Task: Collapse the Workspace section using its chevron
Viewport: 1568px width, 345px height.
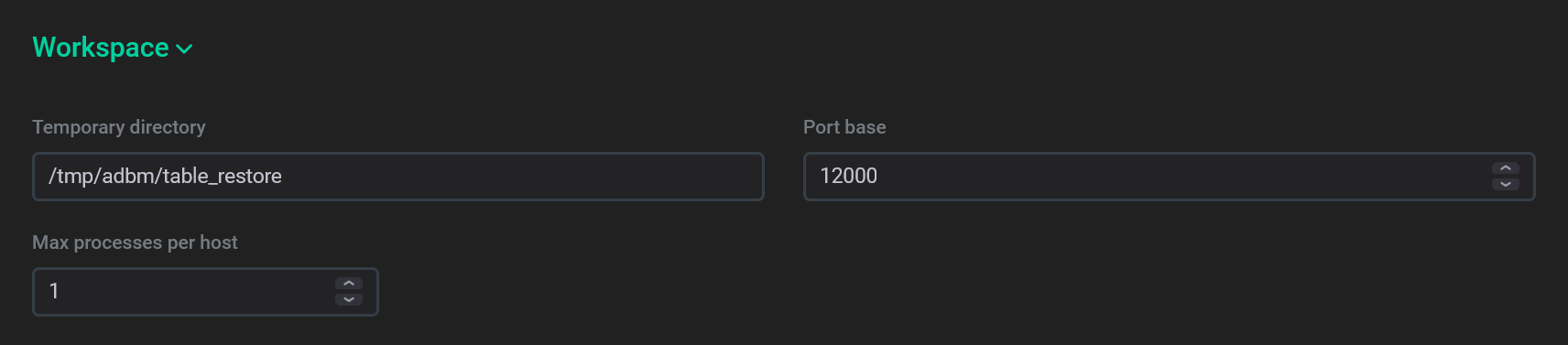Action: coord(184,49)
